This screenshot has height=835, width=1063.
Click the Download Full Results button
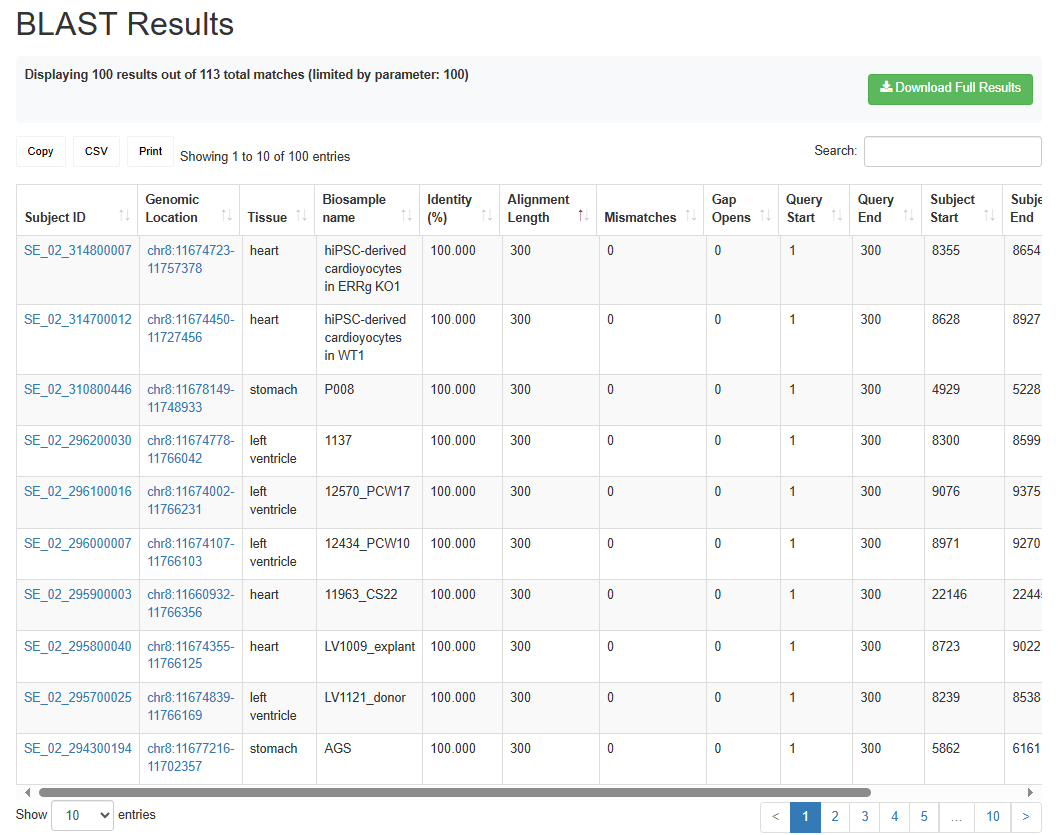(950, 89)
